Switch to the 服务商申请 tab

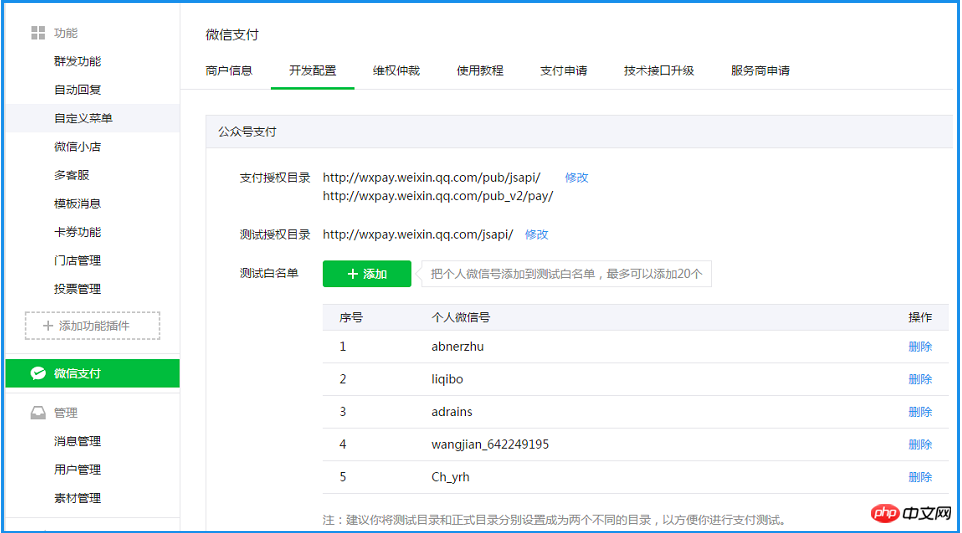pos(760,71)
